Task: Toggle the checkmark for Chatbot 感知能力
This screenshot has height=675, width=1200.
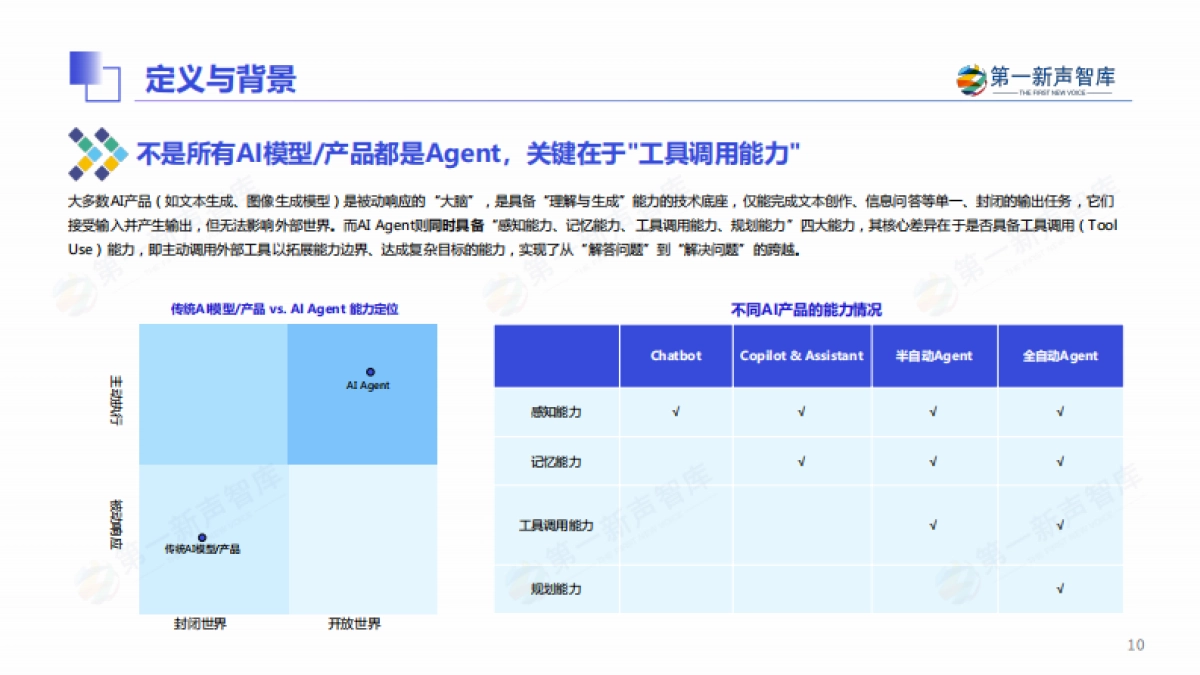Action: (x=676, y=411)
